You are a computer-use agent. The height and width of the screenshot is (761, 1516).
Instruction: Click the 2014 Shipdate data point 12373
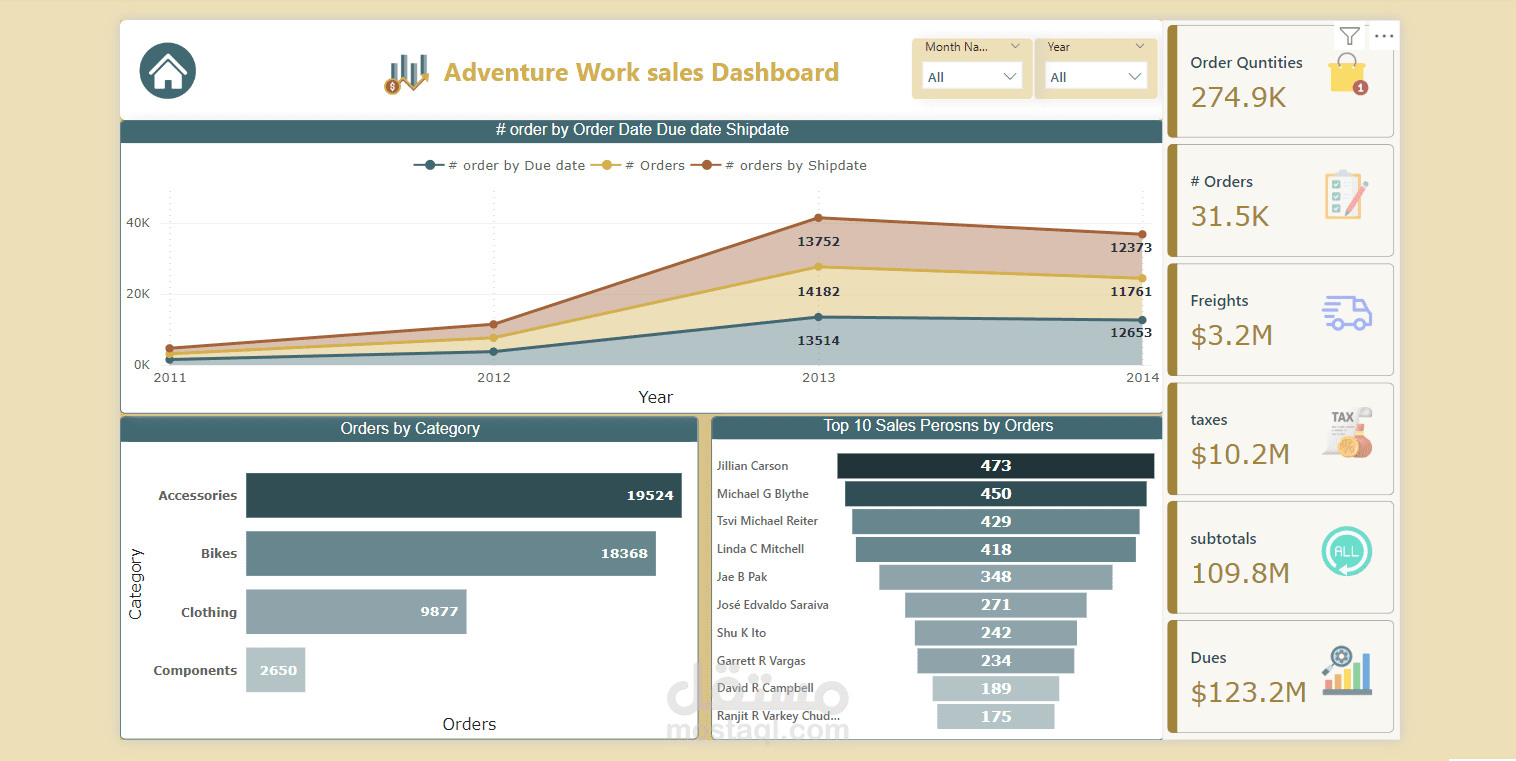(1142, 234)
